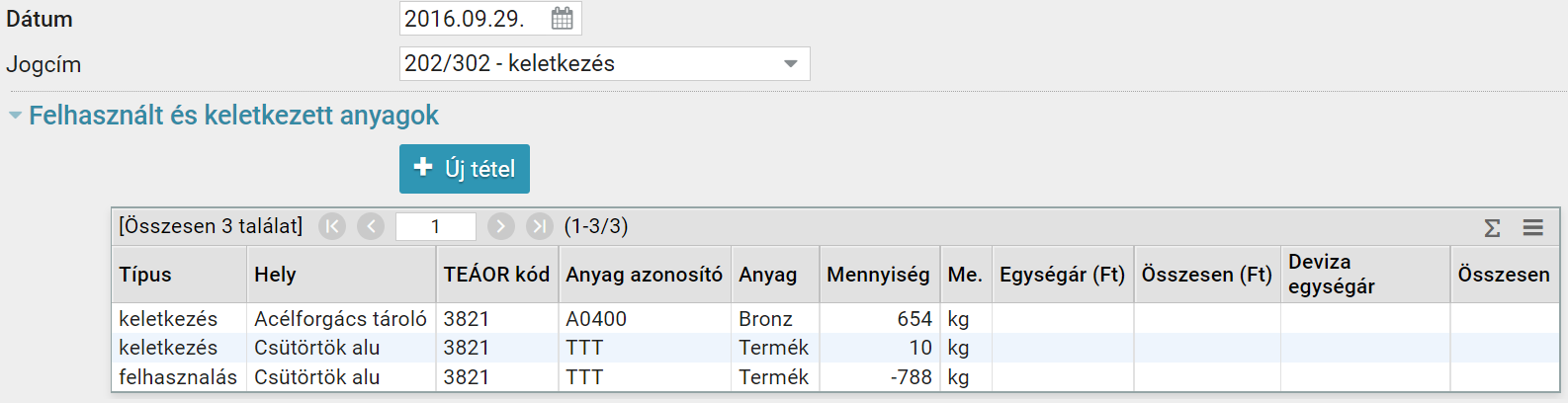Collapse Felhasznált és keletkezett anyagok section
The image size is (1568, 403).
(x=15, y=116)
